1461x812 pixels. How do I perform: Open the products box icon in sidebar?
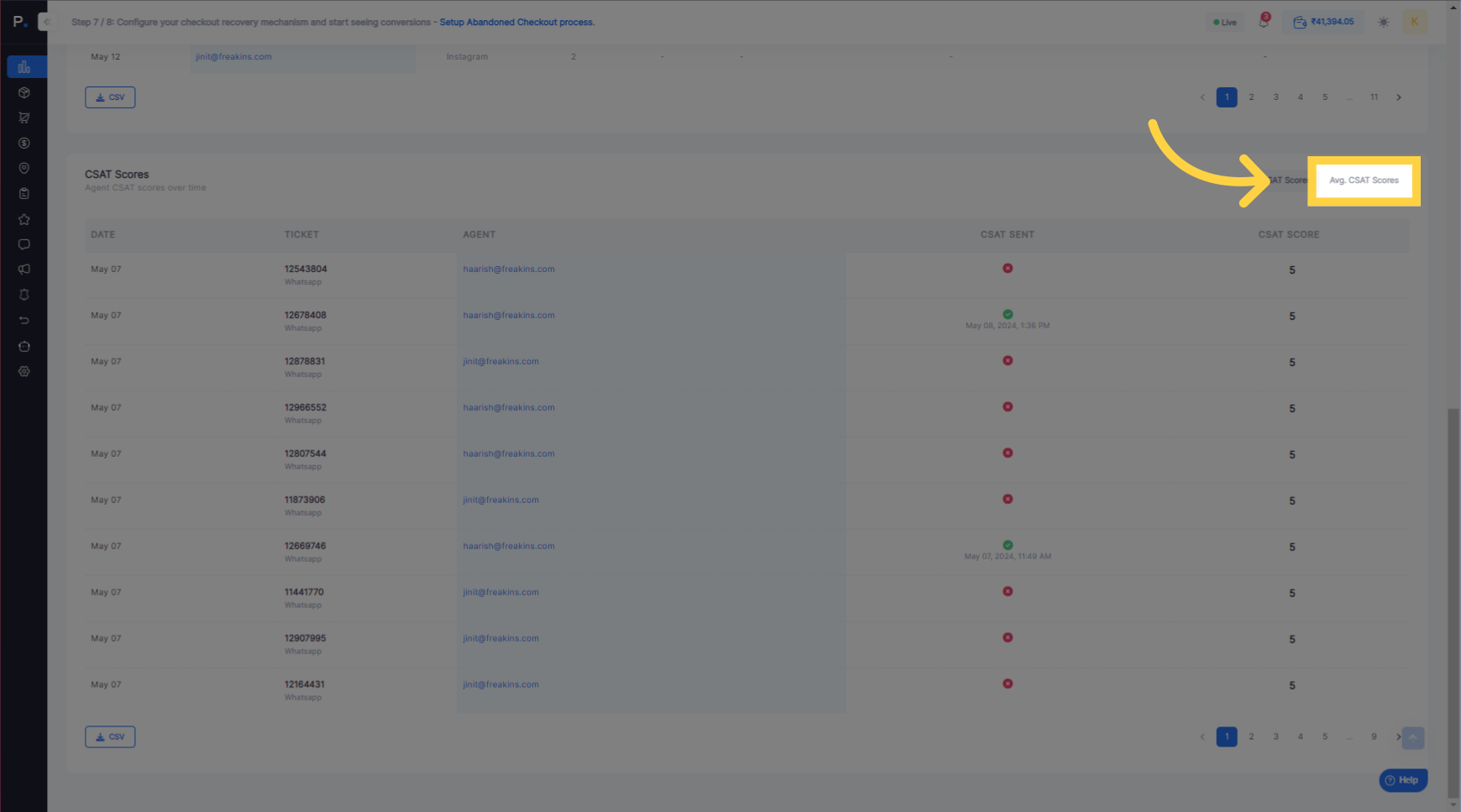[x=24, y=92]
